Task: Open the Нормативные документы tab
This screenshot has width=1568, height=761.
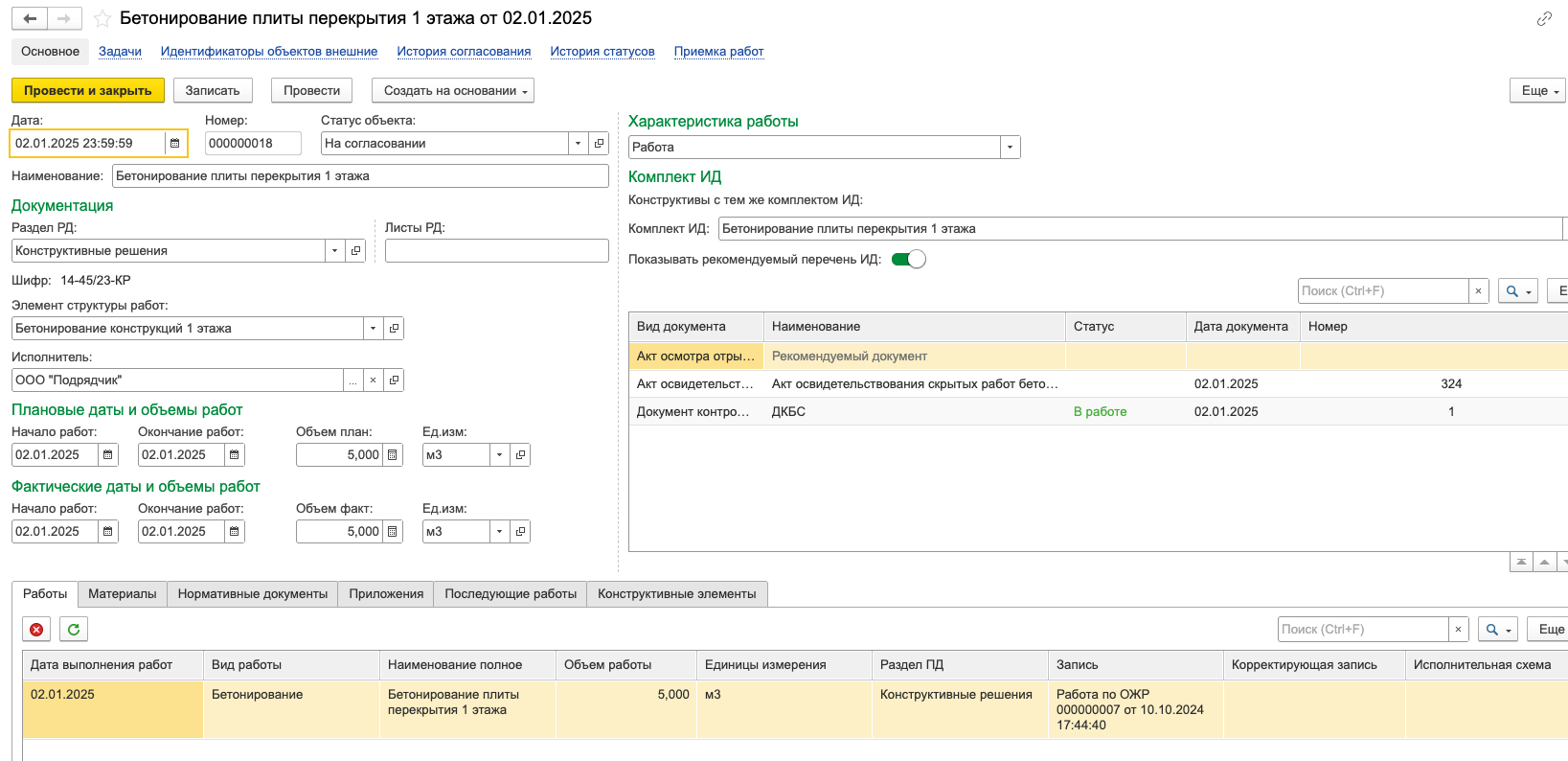Action: click(253, 594)
